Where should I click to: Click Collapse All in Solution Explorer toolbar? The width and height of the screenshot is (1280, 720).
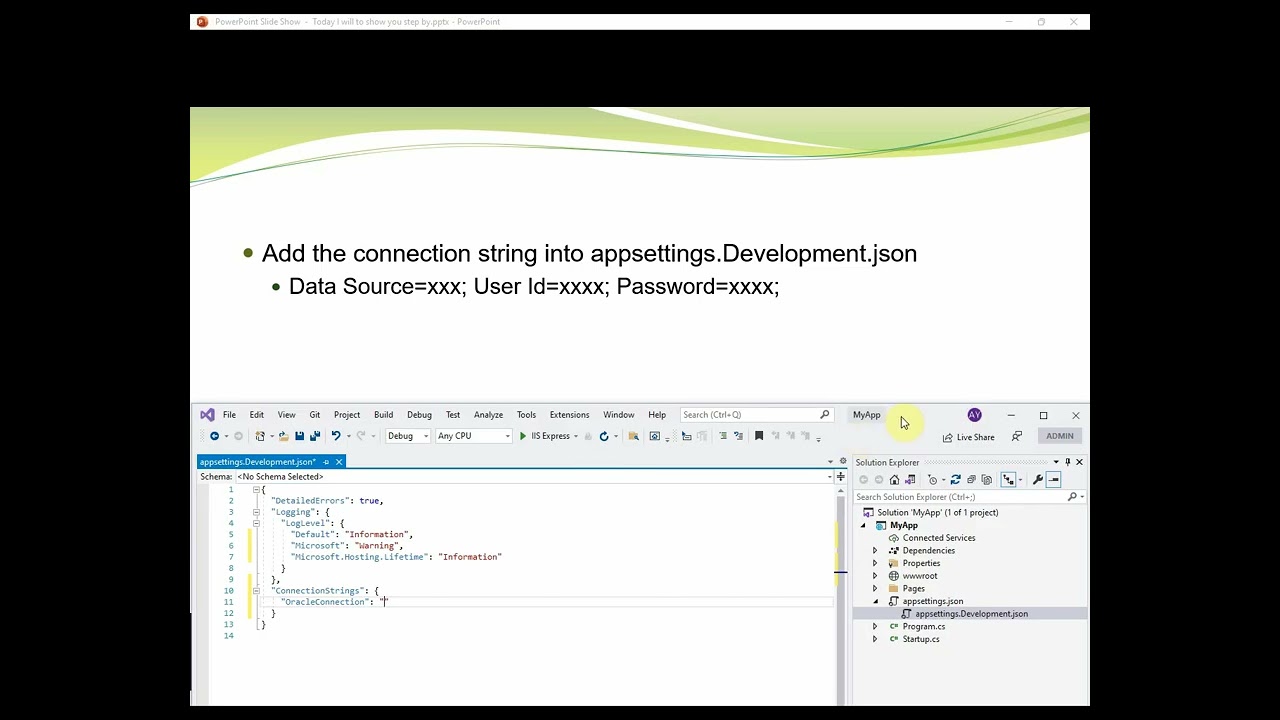[x=971, y=480]
